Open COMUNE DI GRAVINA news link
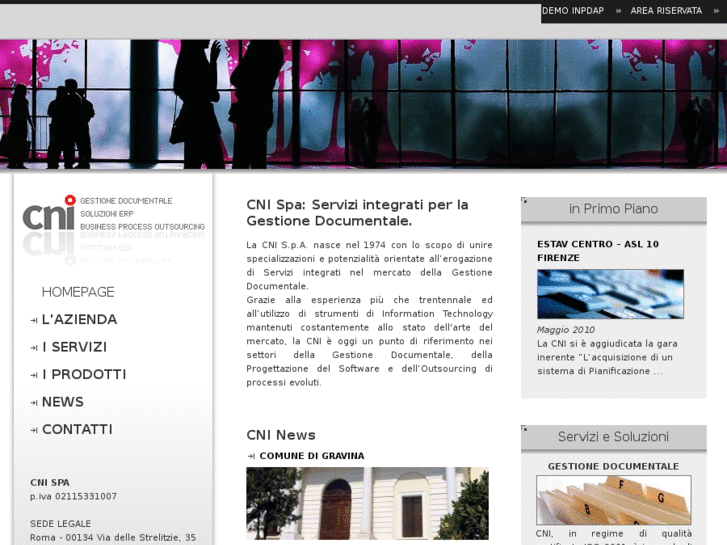Viewport: 727px width, 545px height. pos(312,456)
